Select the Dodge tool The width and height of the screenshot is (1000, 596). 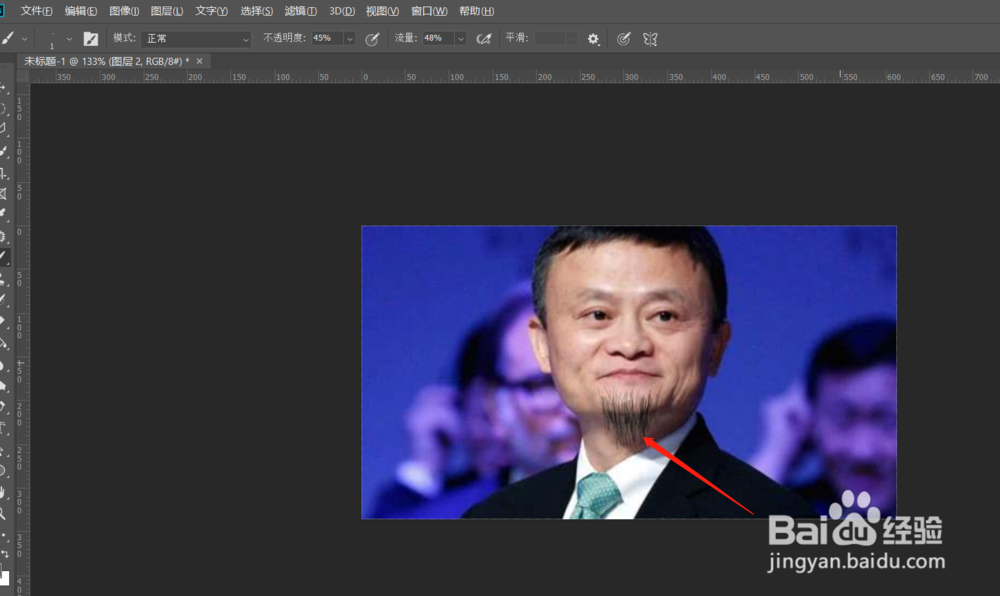pos(3,386)
